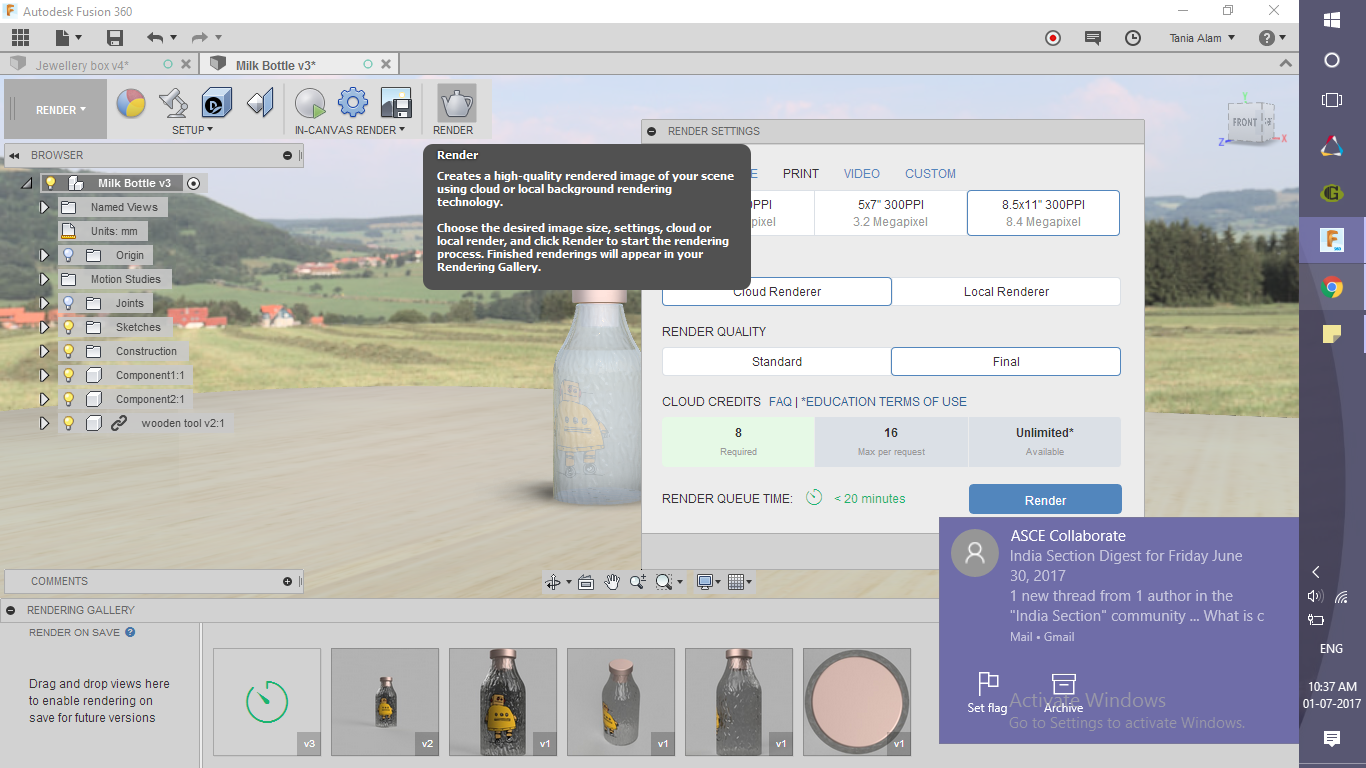
Task: Activate radio button beside Milk Bottle v3
Action: 194,183
